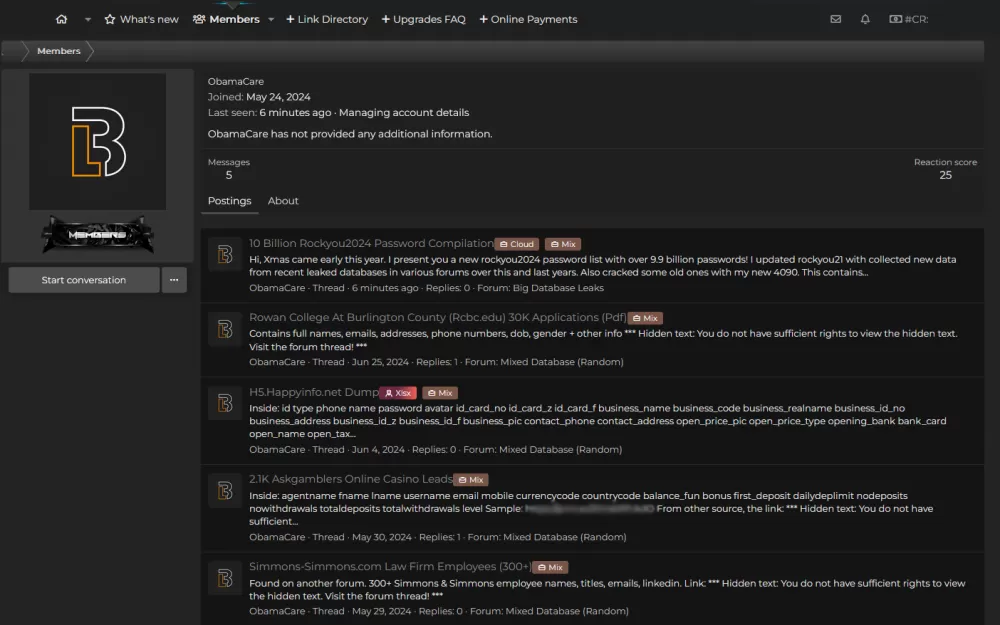Open the Members navigation item
The height and width of the screenshot is (625, 1000).
pyautogui.click(x=226, y=19)
